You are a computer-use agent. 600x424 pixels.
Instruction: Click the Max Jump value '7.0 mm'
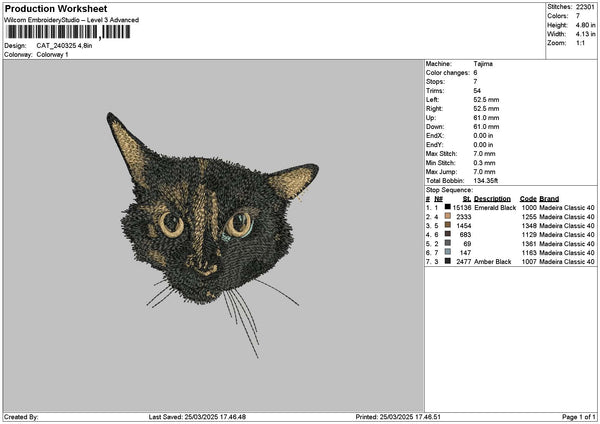484,172
